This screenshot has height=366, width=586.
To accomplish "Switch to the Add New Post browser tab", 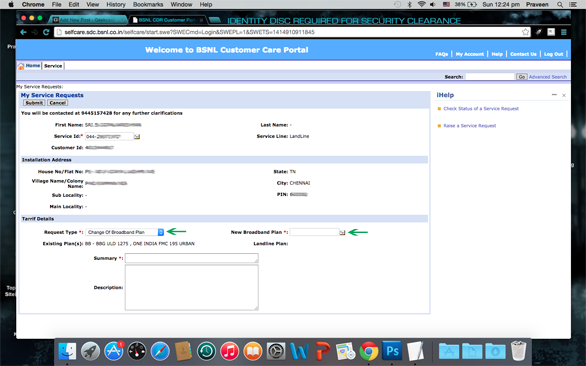I will point(89,20).
